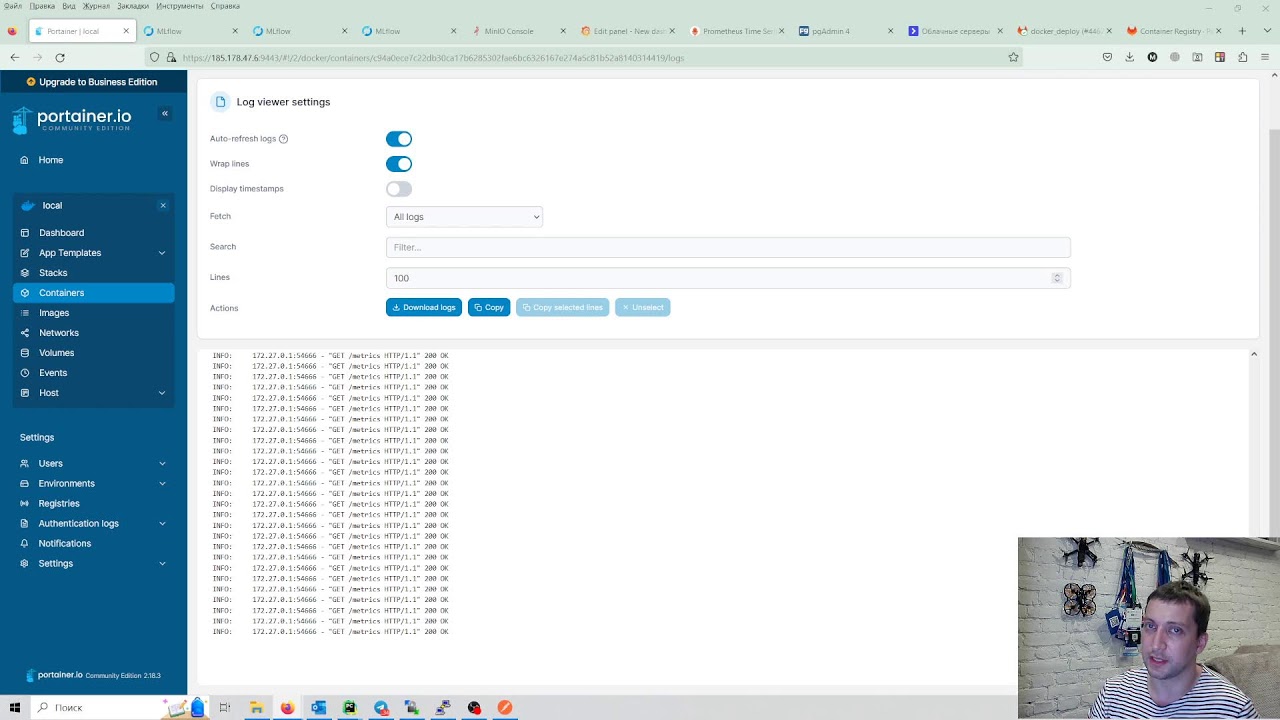Open the Containers section
This screenshot has width=1280, height=720.
(93, 293)
